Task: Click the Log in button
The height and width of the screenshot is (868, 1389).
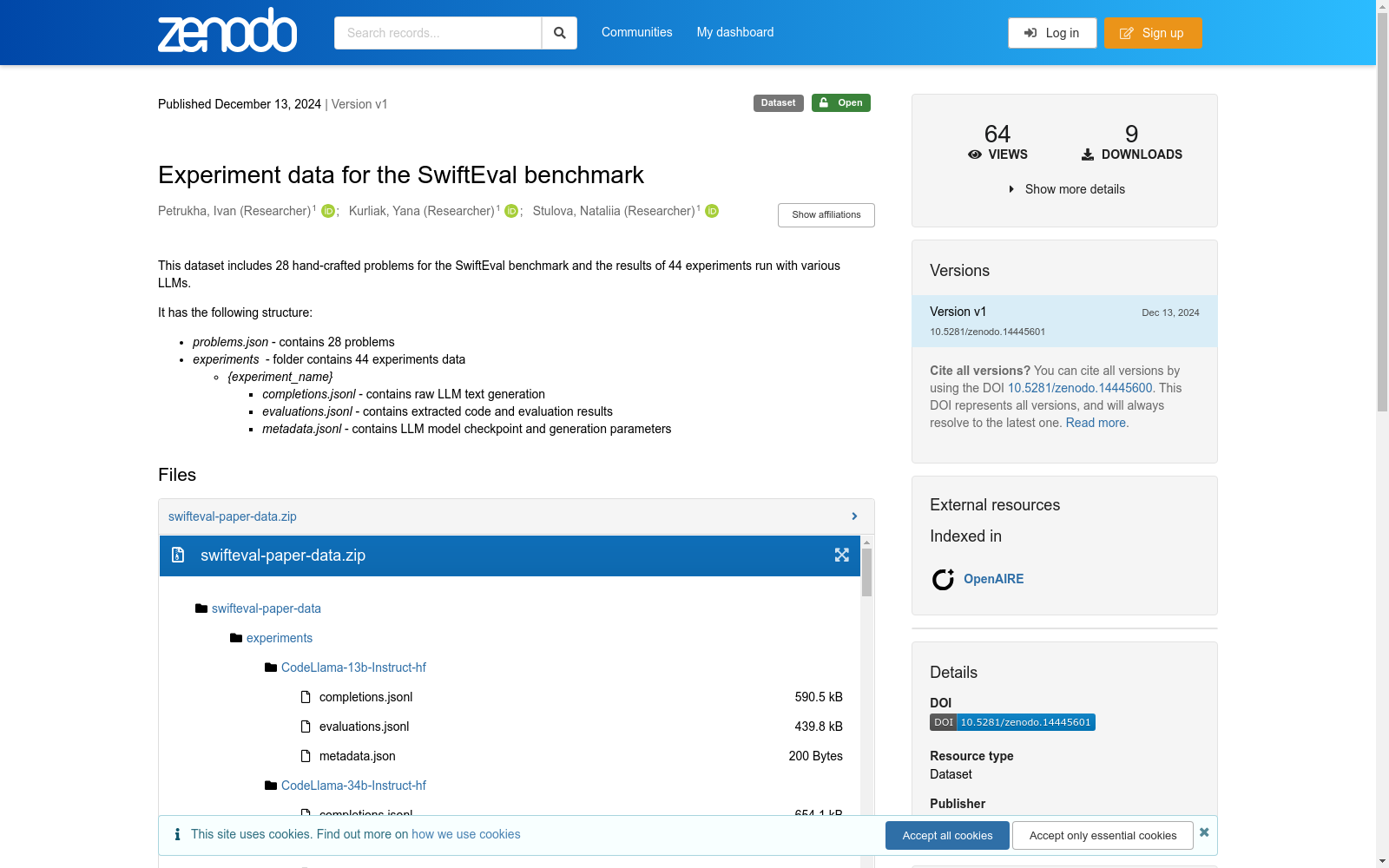Action: click(1052, 33)
